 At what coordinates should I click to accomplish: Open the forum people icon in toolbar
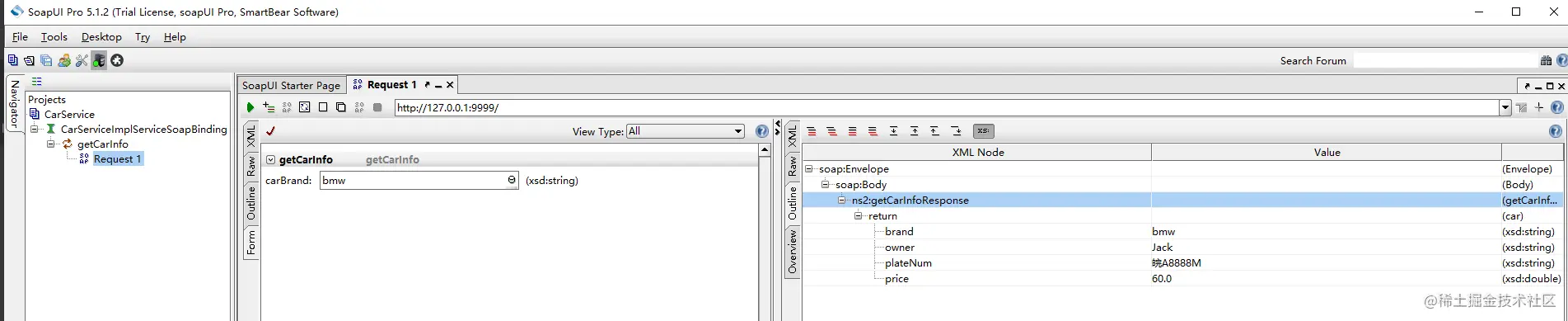[x=64, y=60]
